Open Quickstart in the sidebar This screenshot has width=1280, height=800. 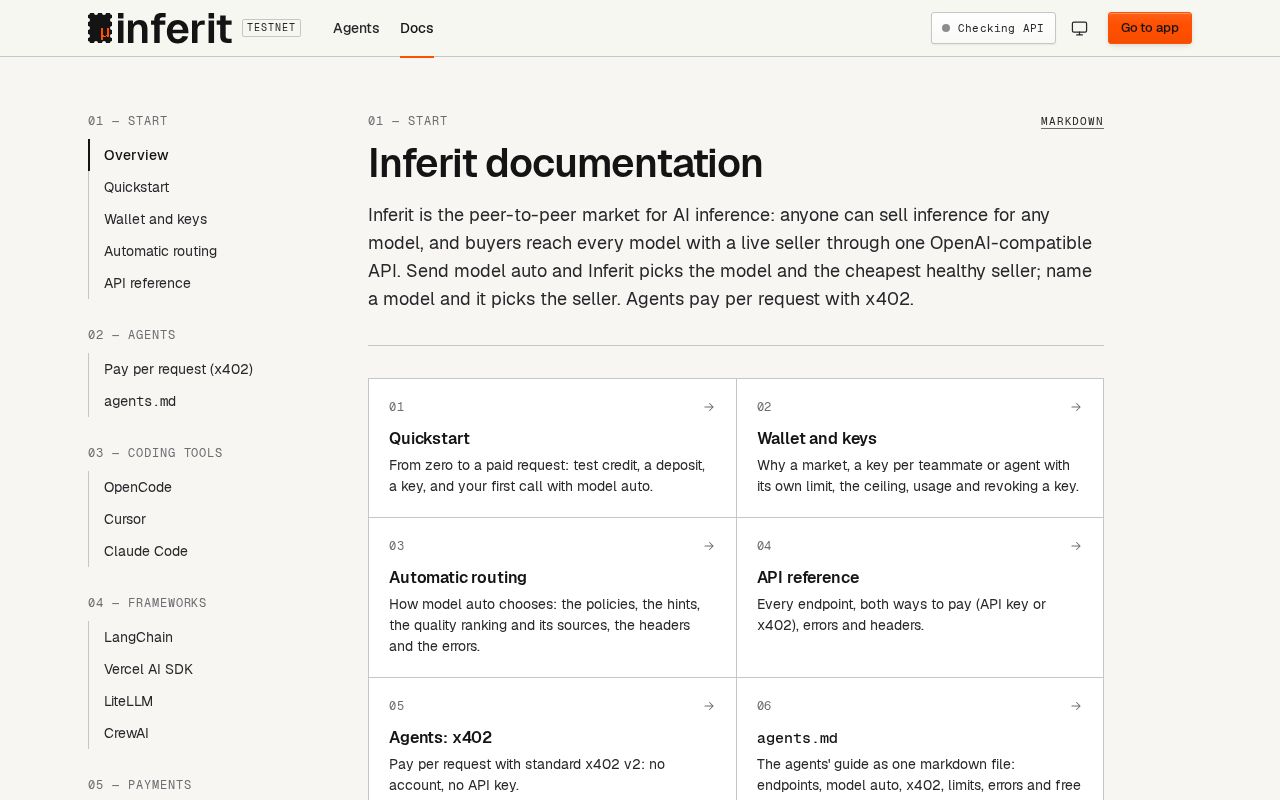pos(136,187)
